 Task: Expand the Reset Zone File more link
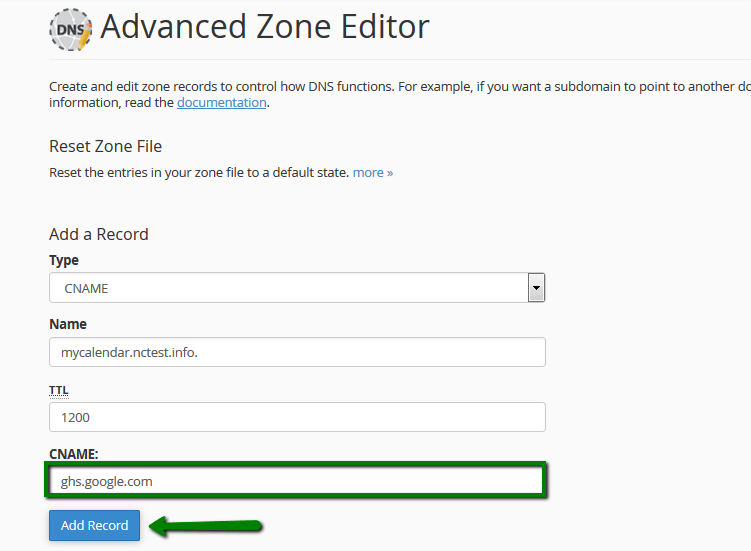(373, 172)
